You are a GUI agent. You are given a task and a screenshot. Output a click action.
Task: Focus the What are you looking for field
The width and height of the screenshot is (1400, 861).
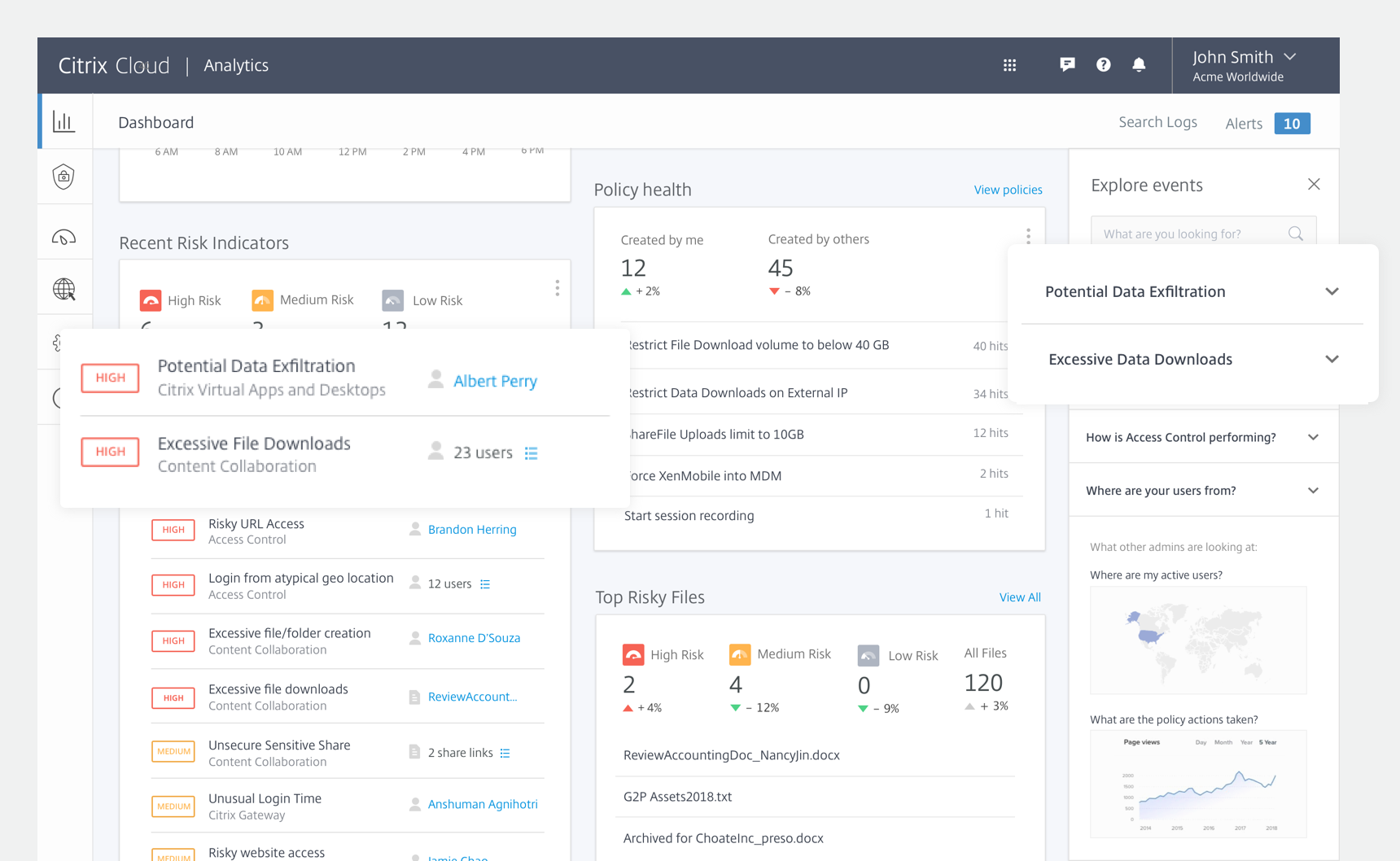pos(1203,234)
